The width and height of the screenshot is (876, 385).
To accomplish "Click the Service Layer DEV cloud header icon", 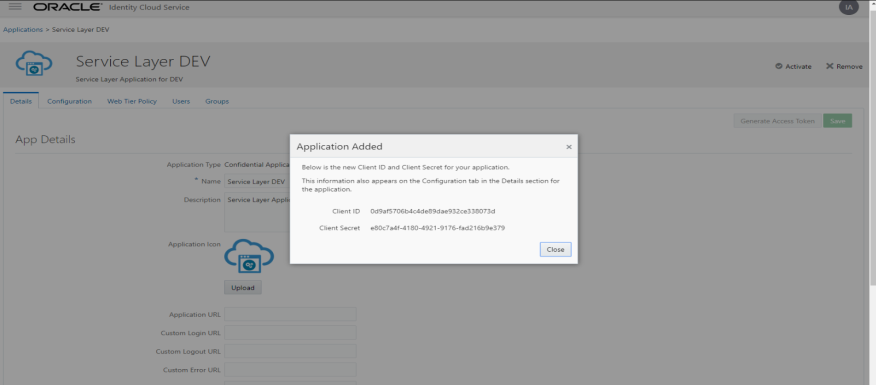I will tap(34, 64).
